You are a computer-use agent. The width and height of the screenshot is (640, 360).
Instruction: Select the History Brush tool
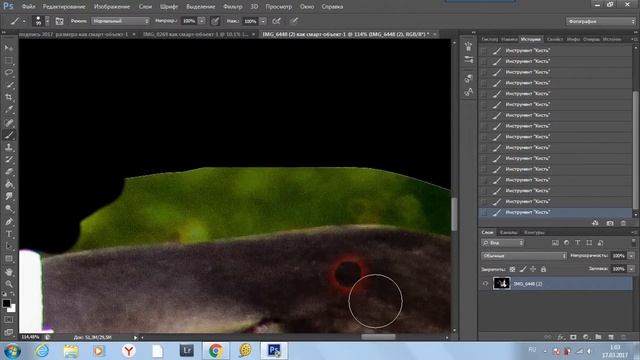(x=9, y=160)
